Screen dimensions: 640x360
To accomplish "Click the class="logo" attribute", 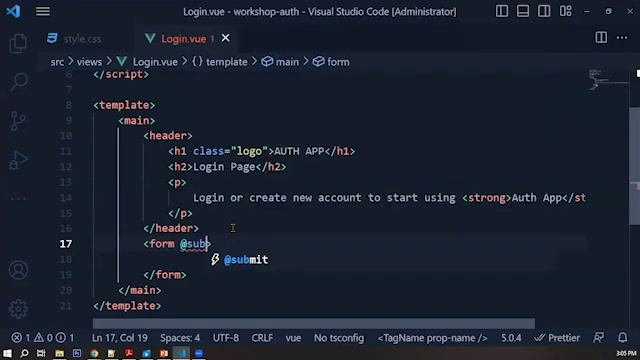I will coord(230,151).
